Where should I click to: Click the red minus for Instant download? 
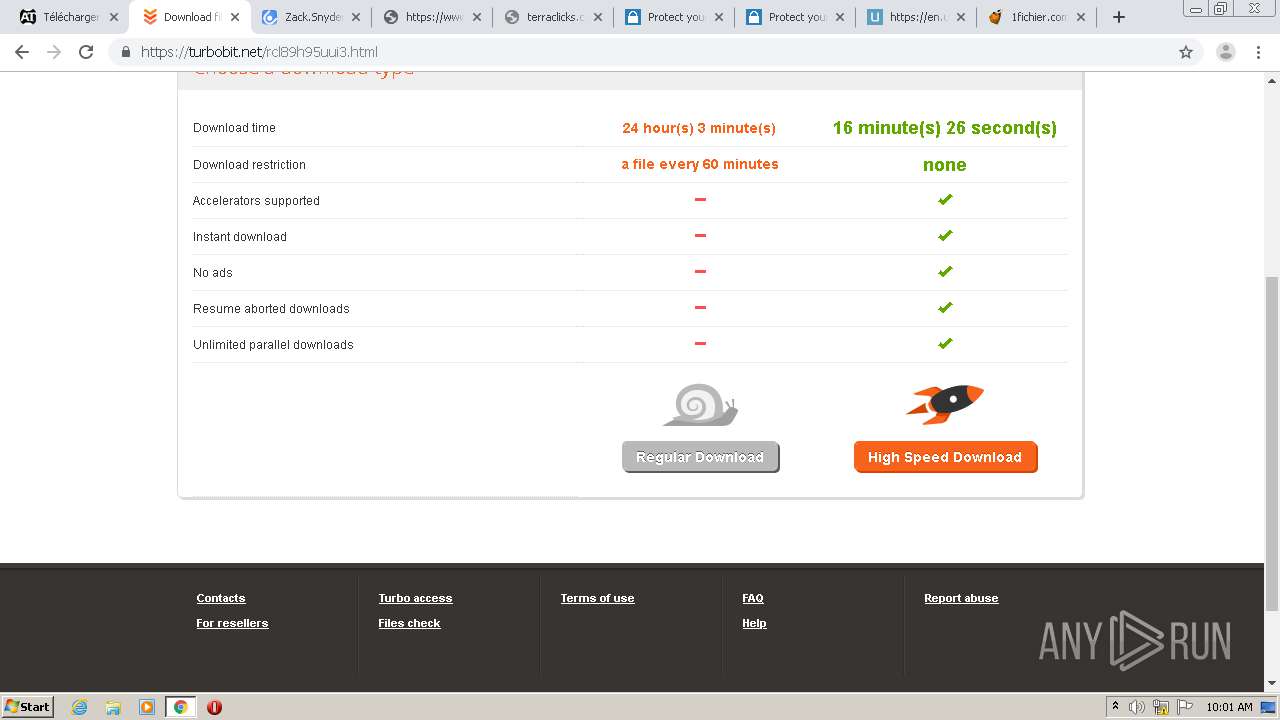click(700, 235)
